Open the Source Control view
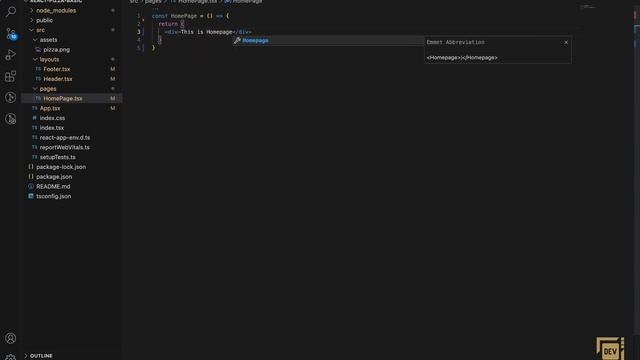The height and width of the screenshot is (360, 640). (11, 33)
